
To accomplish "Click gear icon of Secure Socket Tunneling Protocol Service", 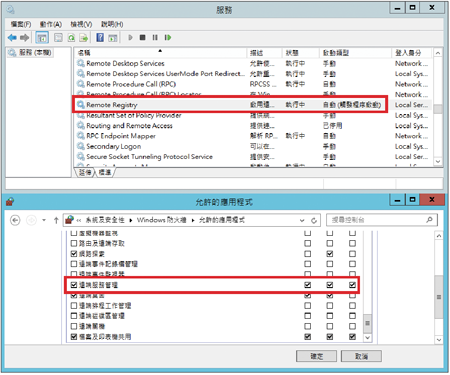I will click(x=81, y=156).
